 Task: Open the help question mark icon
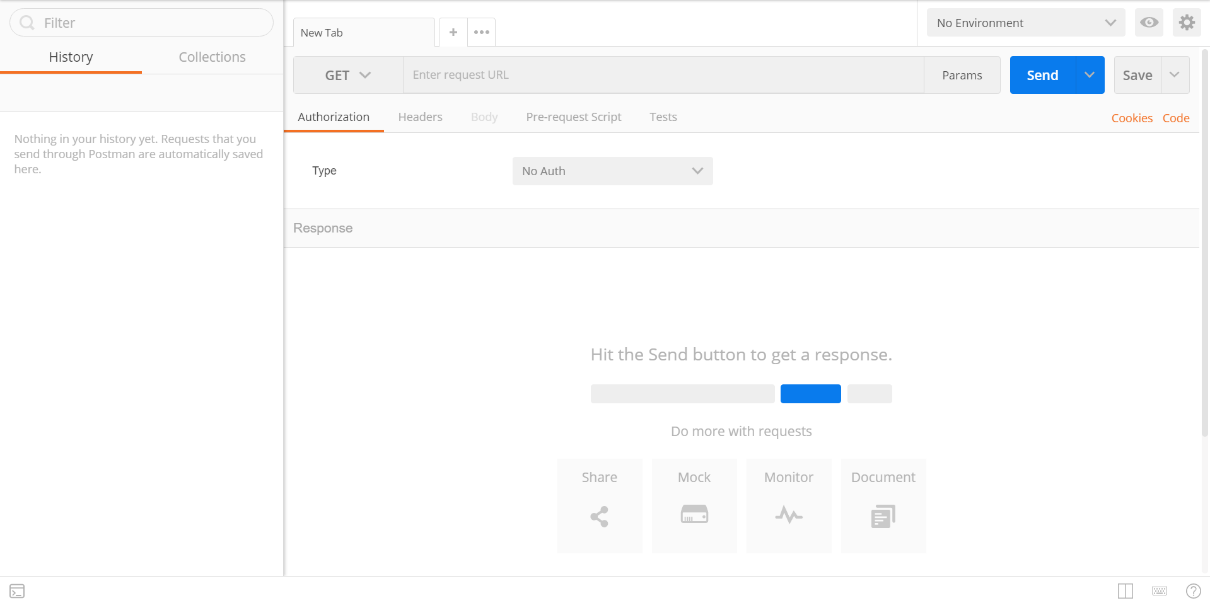point(1193,591)
